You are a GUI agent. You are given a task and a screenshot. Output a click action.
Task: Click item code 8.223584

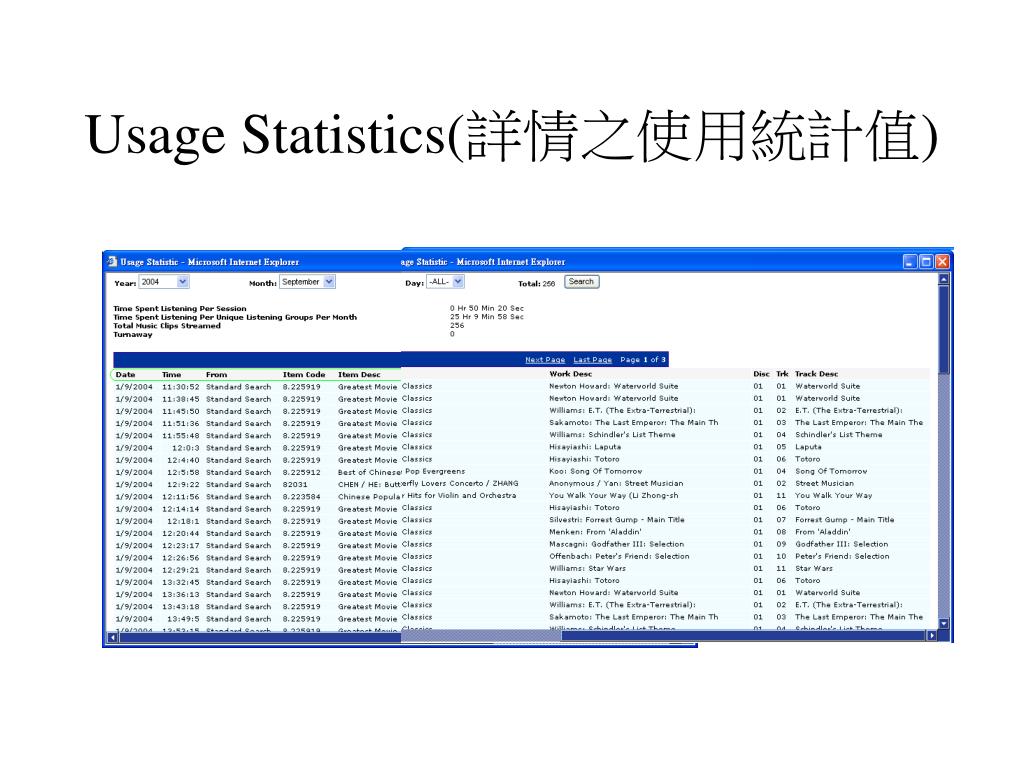(301, 497)
